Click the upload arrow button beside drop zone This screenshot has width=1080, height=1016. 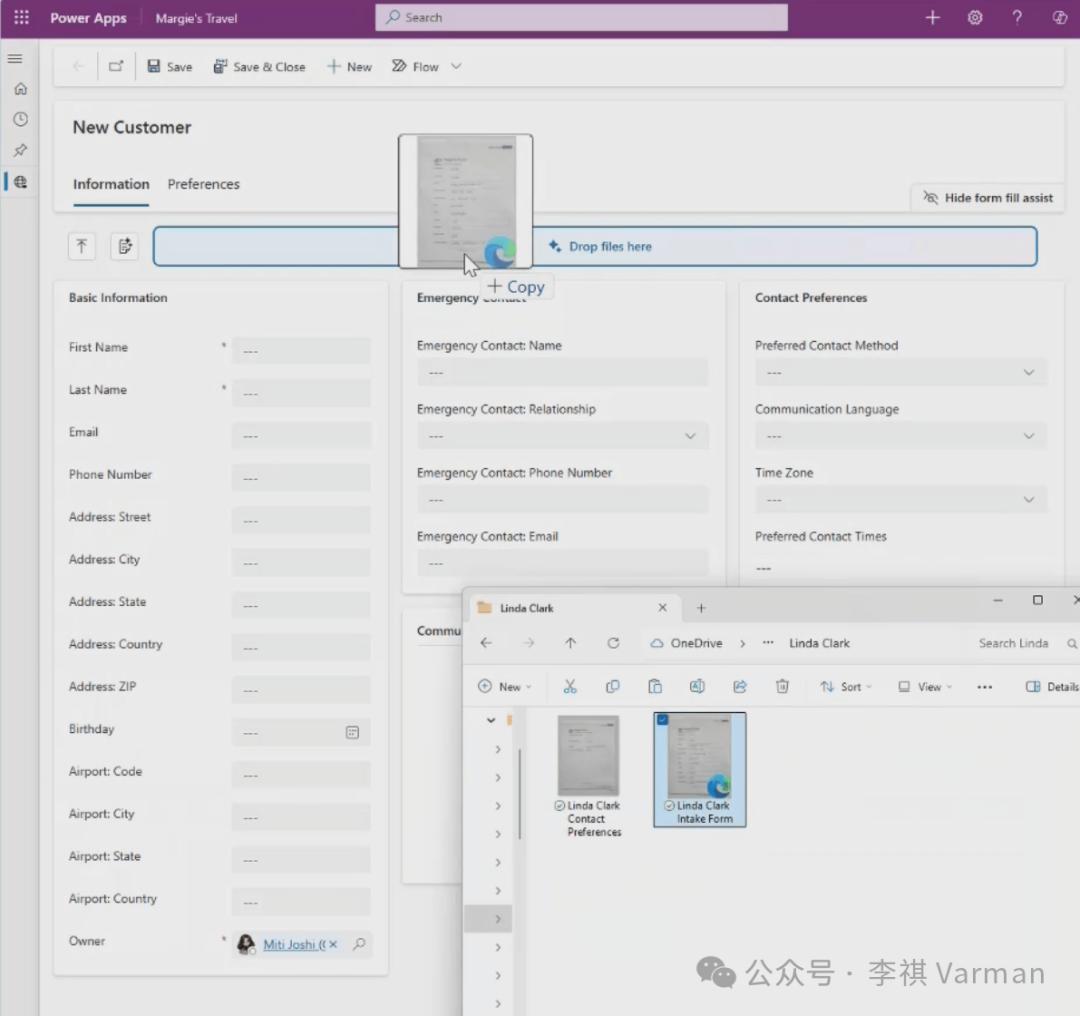[81, 246]
